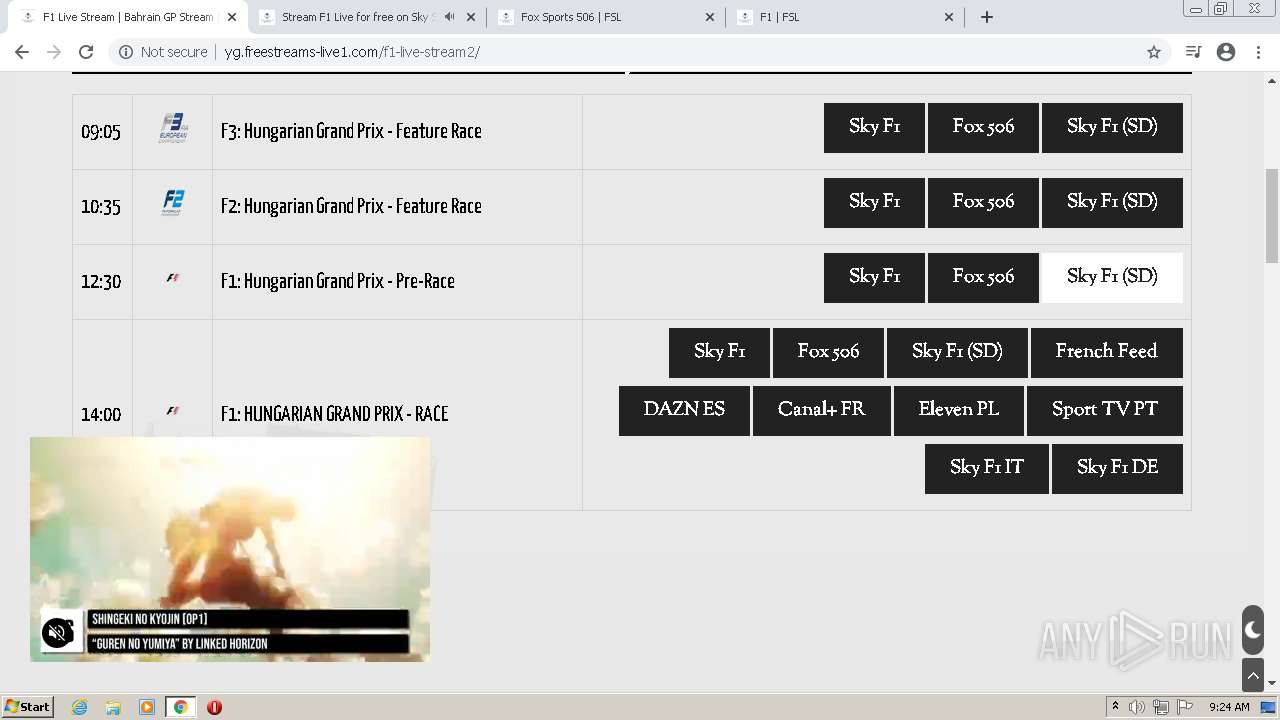The height and width of the screenshot is (720, 1280).
Task: Open Fox 506 stream for F3 Feature Race
Action: [983, 127]
